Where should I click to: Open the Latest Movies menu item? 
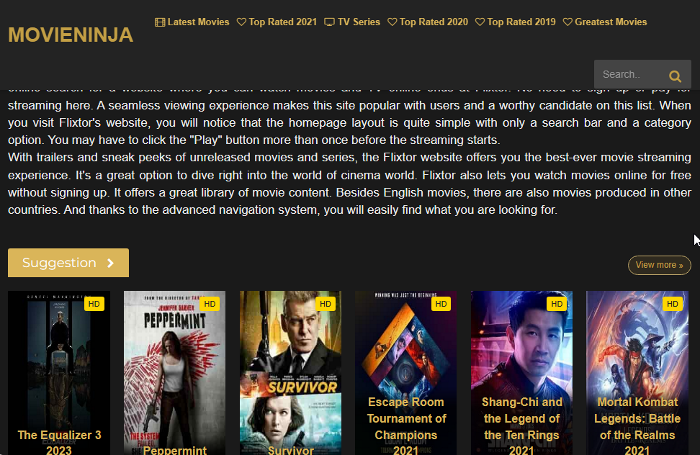(192, 22)
